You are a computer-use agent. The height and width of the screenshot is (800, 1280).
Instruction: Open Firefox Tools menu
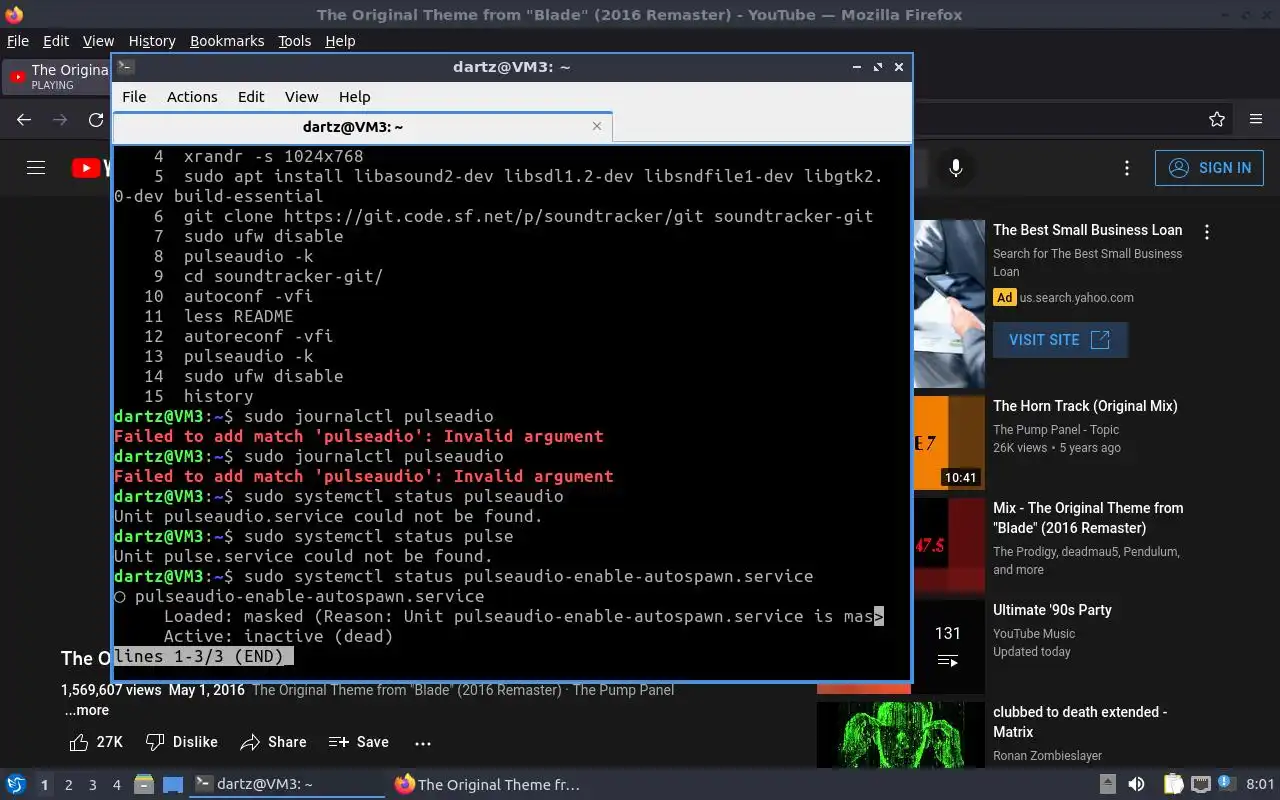294,41
